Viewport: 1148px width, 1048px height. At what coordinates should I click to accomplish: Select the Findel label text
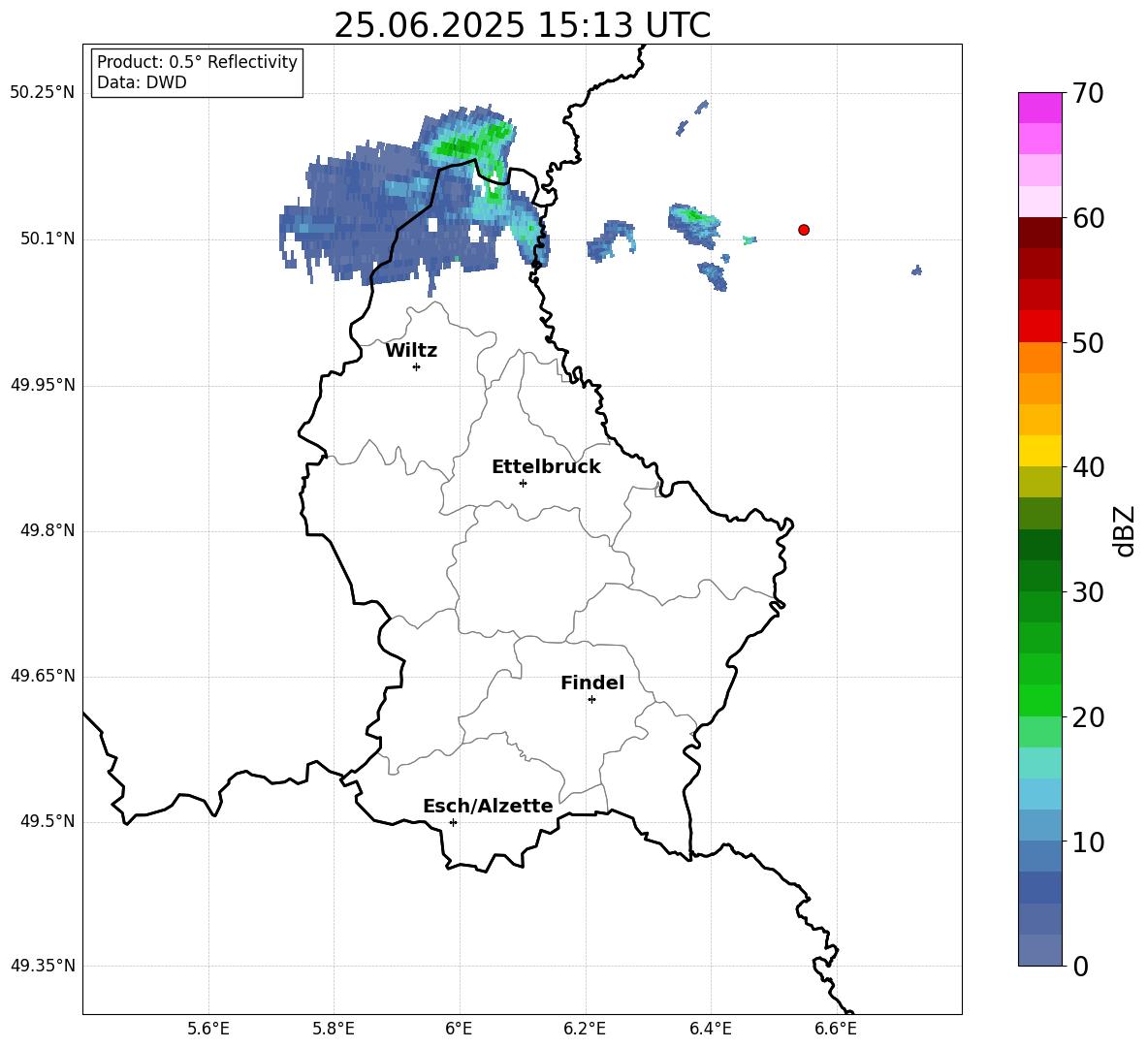coord(592,683)
